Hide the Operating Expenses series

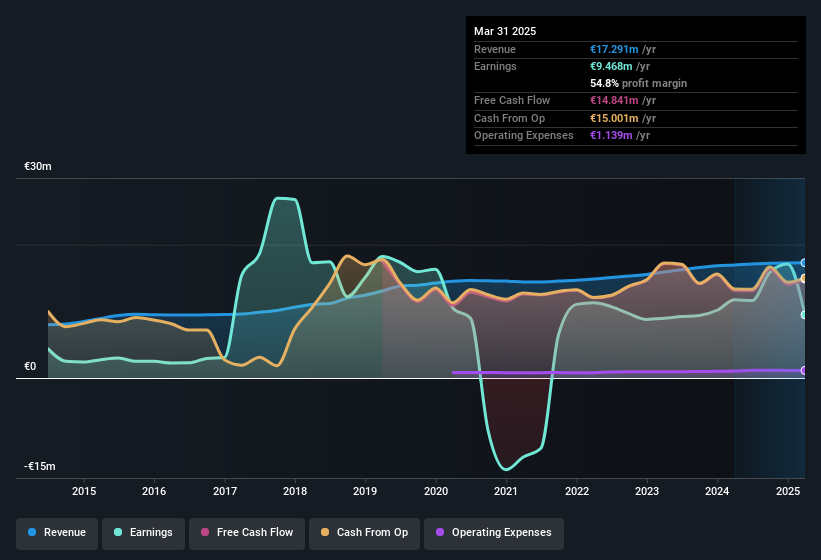click(x=494, y=533)
